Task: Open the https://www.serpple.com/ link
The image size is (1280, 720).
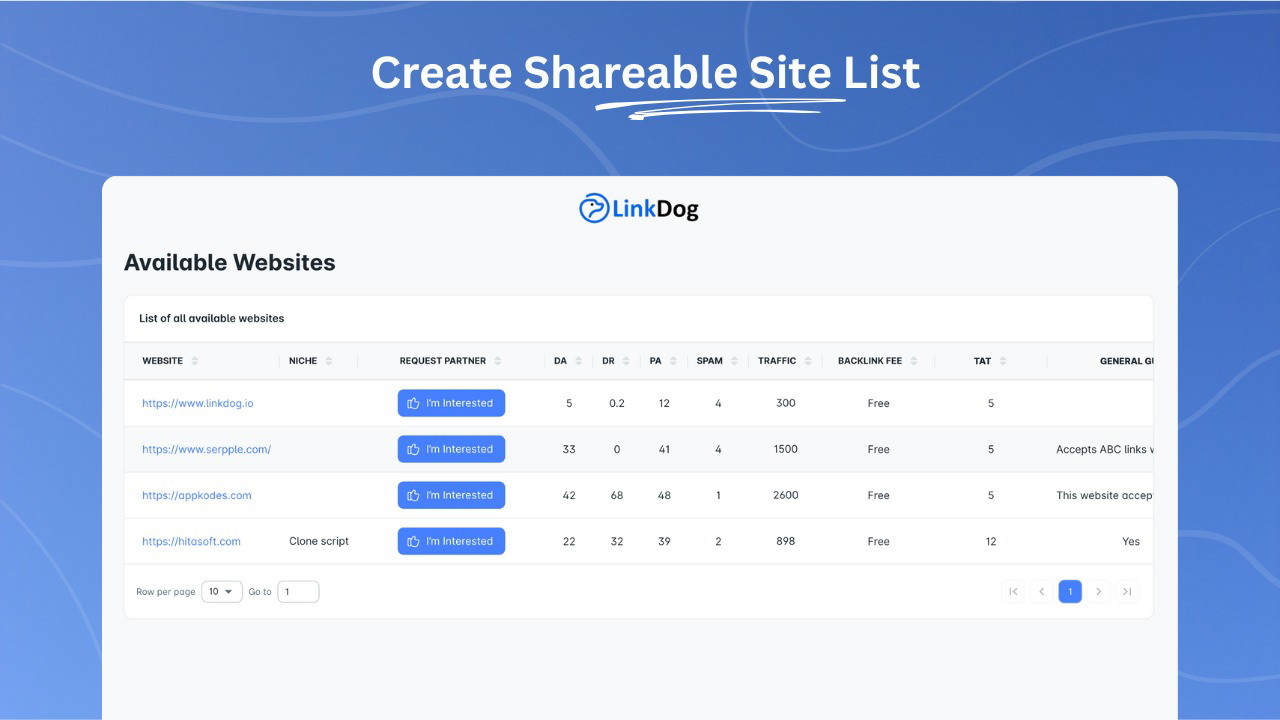Action: [x=206, y=449]
